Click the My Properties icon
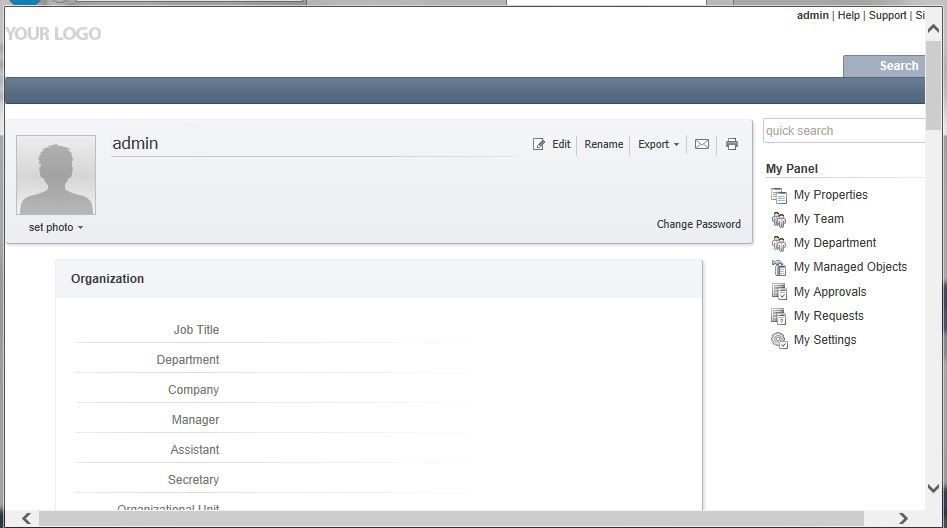Image resolution: width=947 pixels, height=528 pixels. (x=779, y=195)
